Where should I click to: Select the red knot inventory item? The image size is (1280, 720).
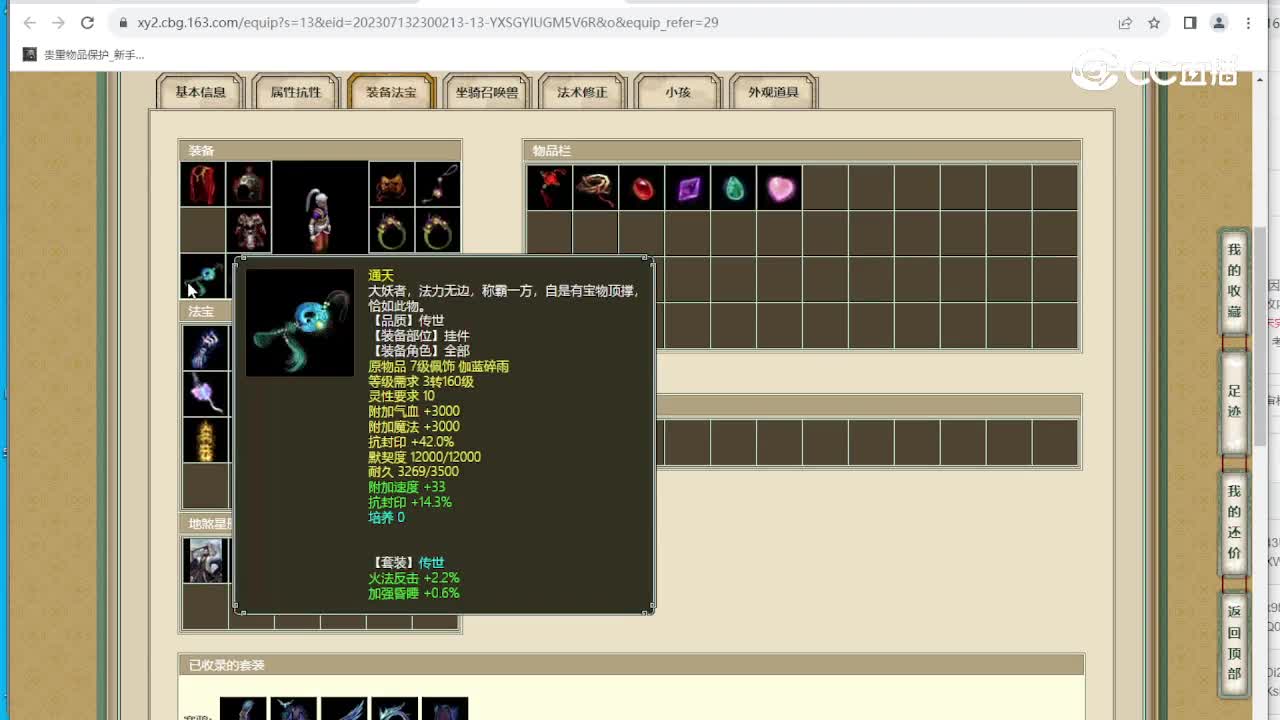tap(550, 188)
